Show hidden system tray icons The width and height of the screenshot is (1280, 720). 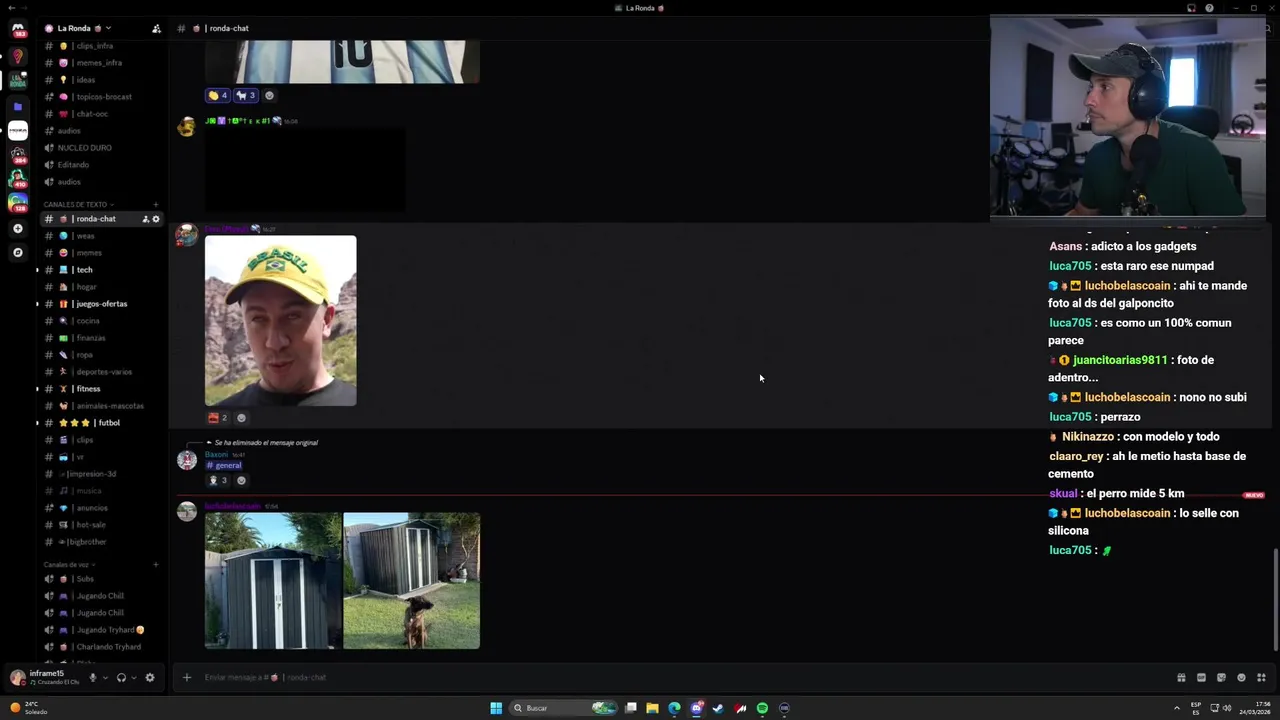pyautogui.click(x=1176, y=708)
